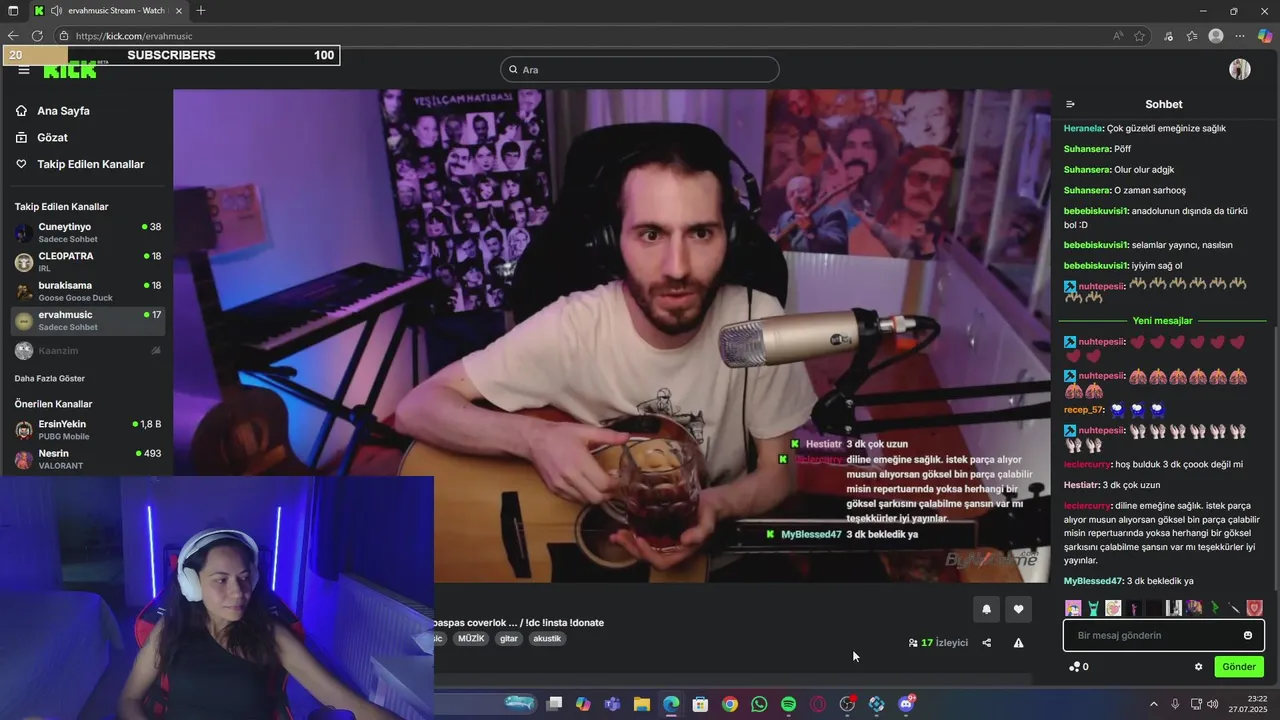Open the user profile avatar menu
This screenshot has height=720, width=1280.
[x=1240, y=69]
